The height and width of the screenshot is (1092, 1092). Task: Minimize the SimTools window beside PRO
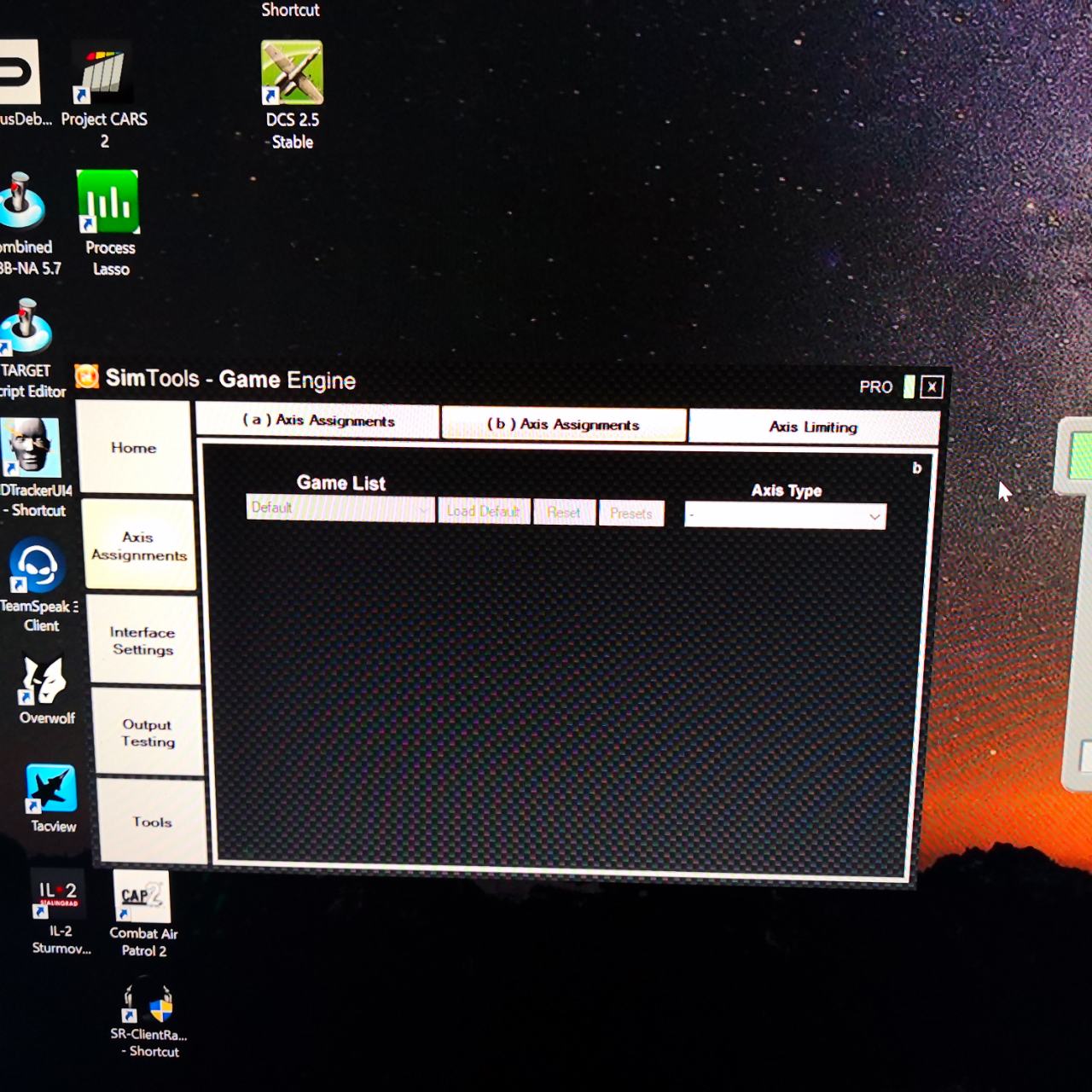coord(909,386)
